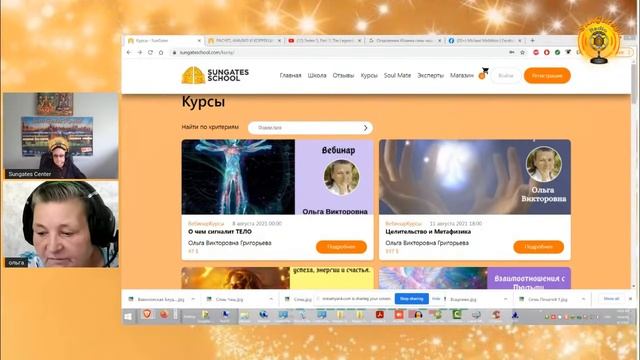Open Магазин in site navigation

462,76
